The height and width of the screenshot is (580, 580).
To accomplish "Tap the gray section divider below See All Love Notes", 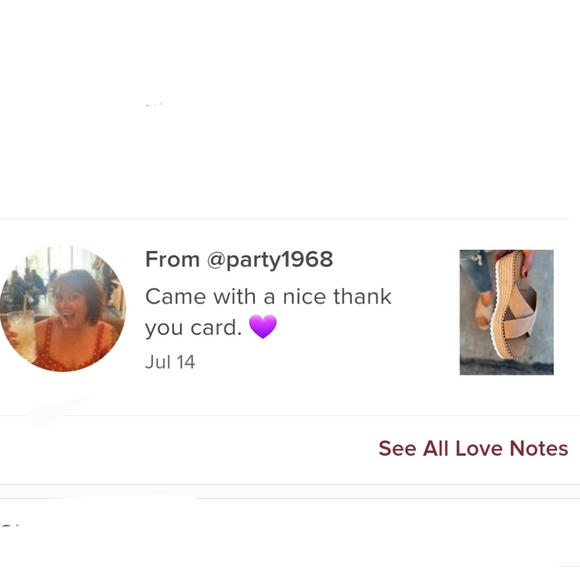I will [x=290, y=491].
